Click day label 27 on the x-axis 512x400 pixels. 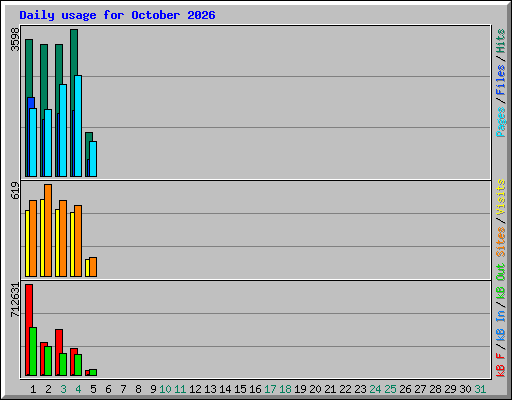click(x=420, y=389)
